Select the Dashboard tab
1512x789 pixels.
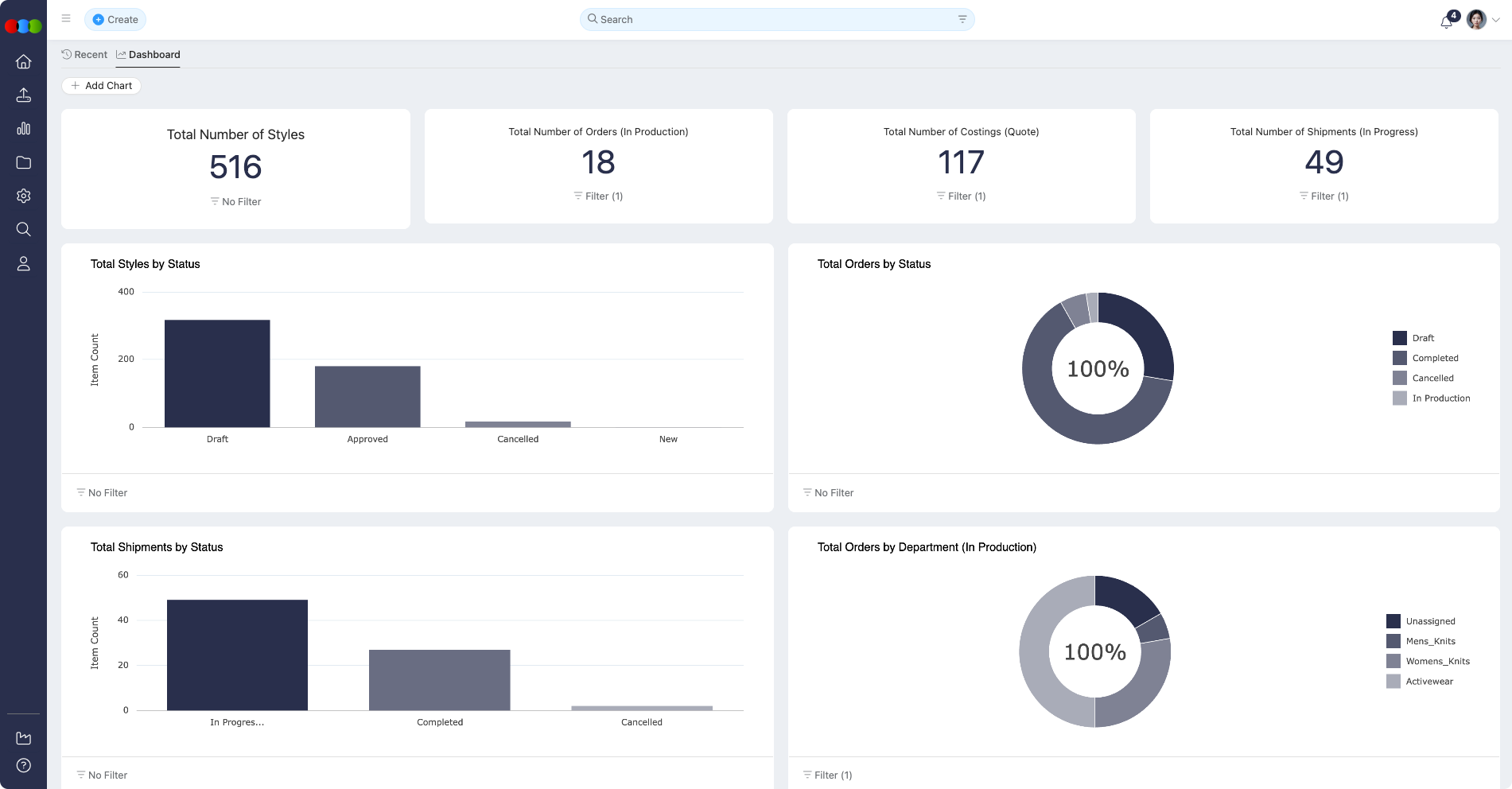tap(149, 55)
